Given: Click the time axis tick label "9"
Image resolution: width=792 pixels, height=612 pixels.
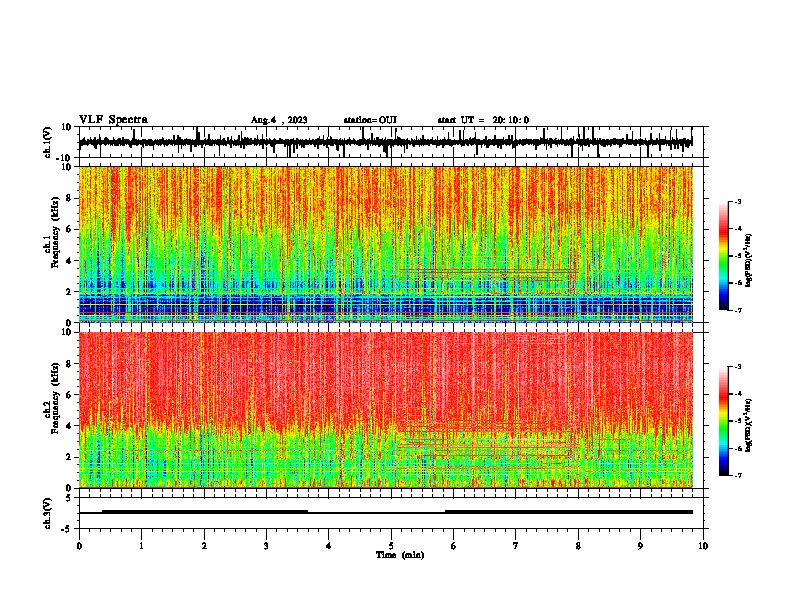Looking at the screenshot, I should (641, 546).
